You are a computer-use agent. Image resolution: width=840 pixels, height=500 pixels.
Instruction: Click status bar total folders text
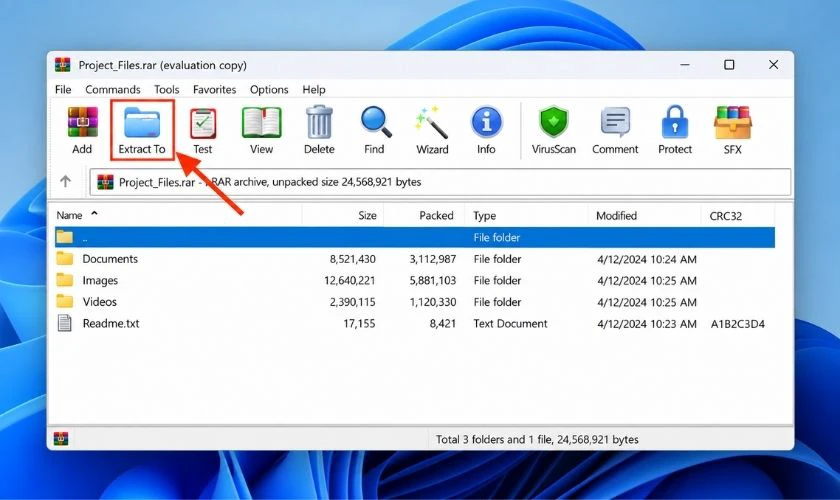point(537,439)
